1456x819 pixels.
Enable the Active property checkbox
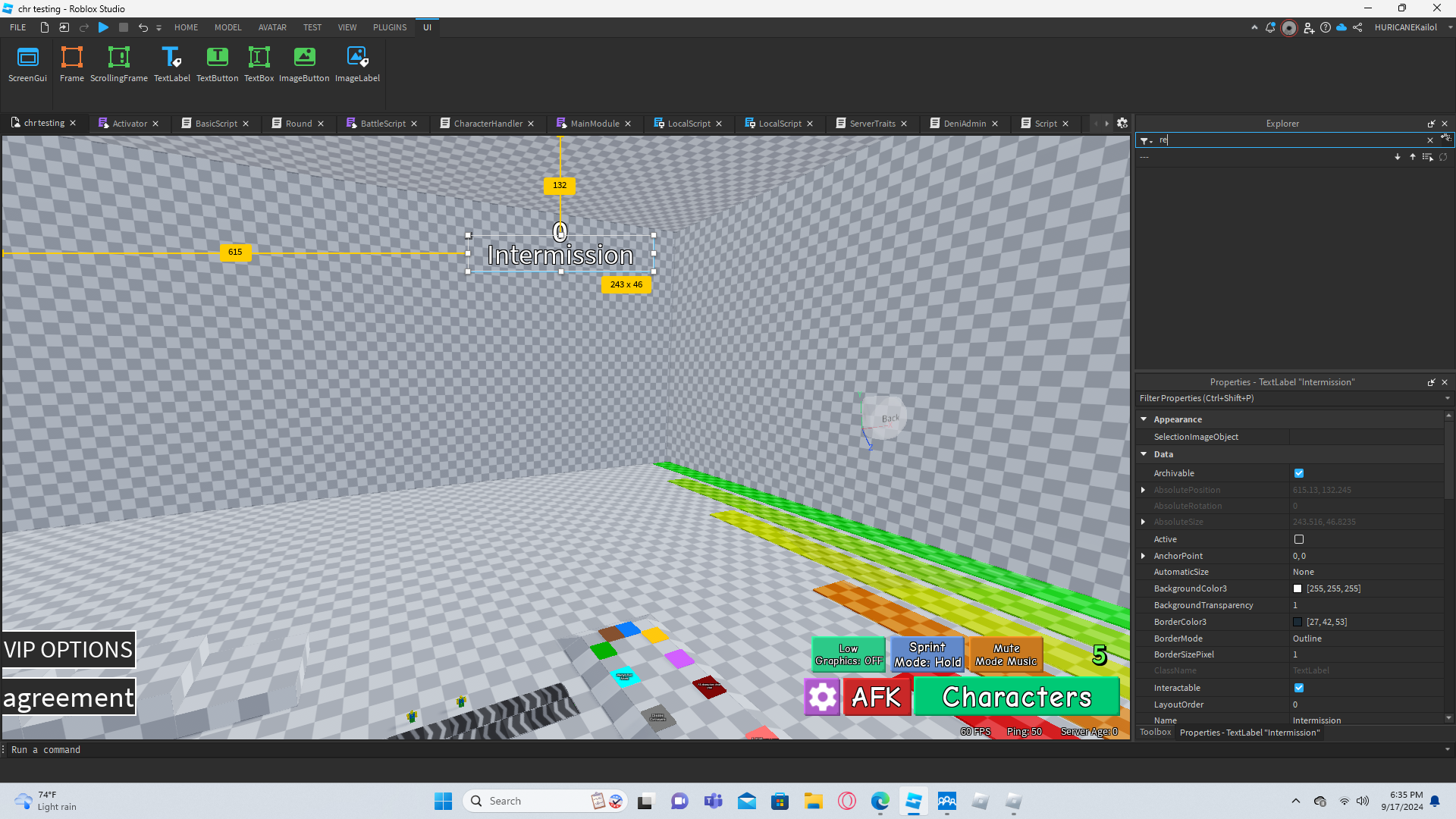[1299, 539]
